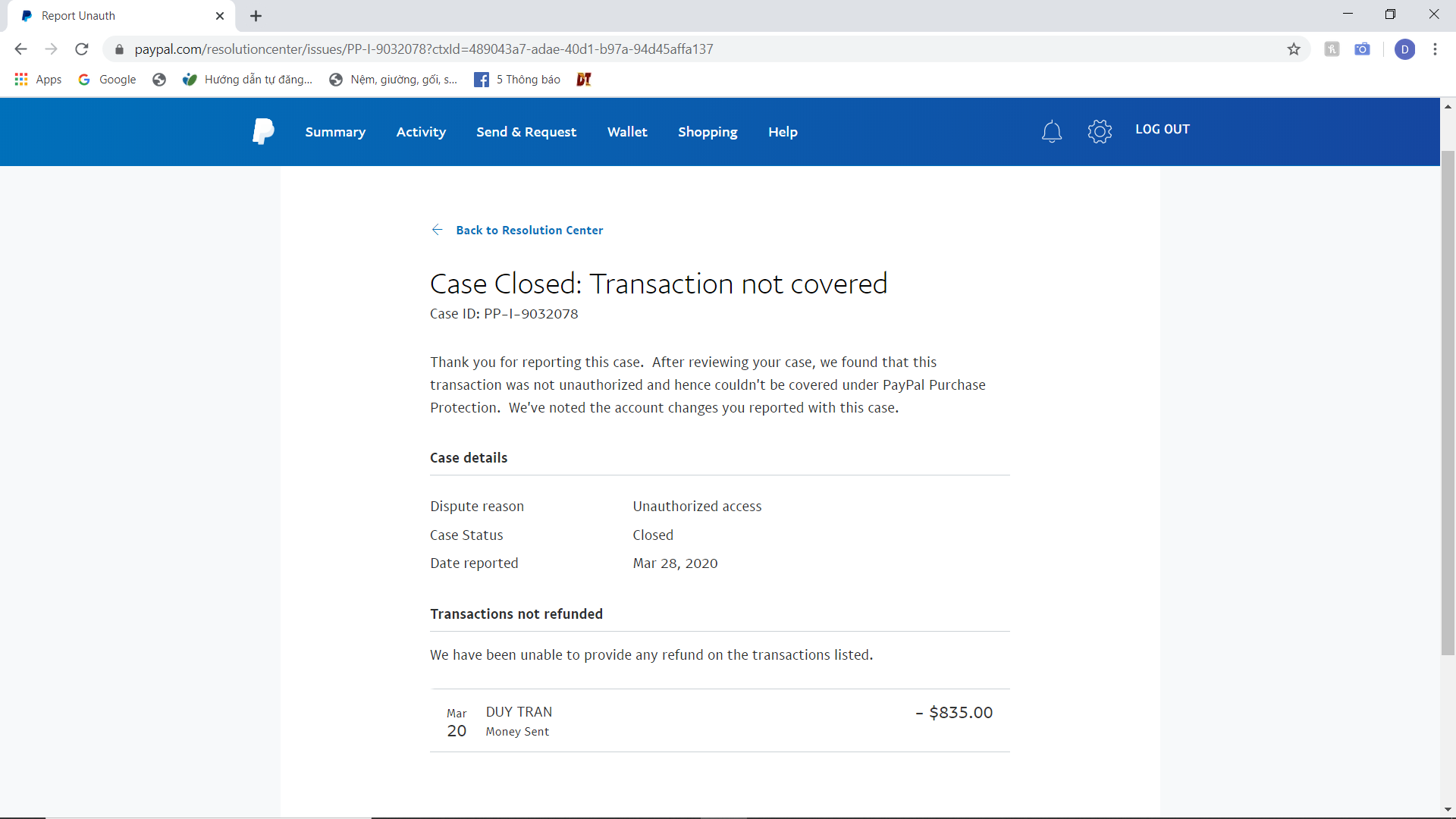Open the Wallet page
The image size is (1456, 819).
pos(627,132)
